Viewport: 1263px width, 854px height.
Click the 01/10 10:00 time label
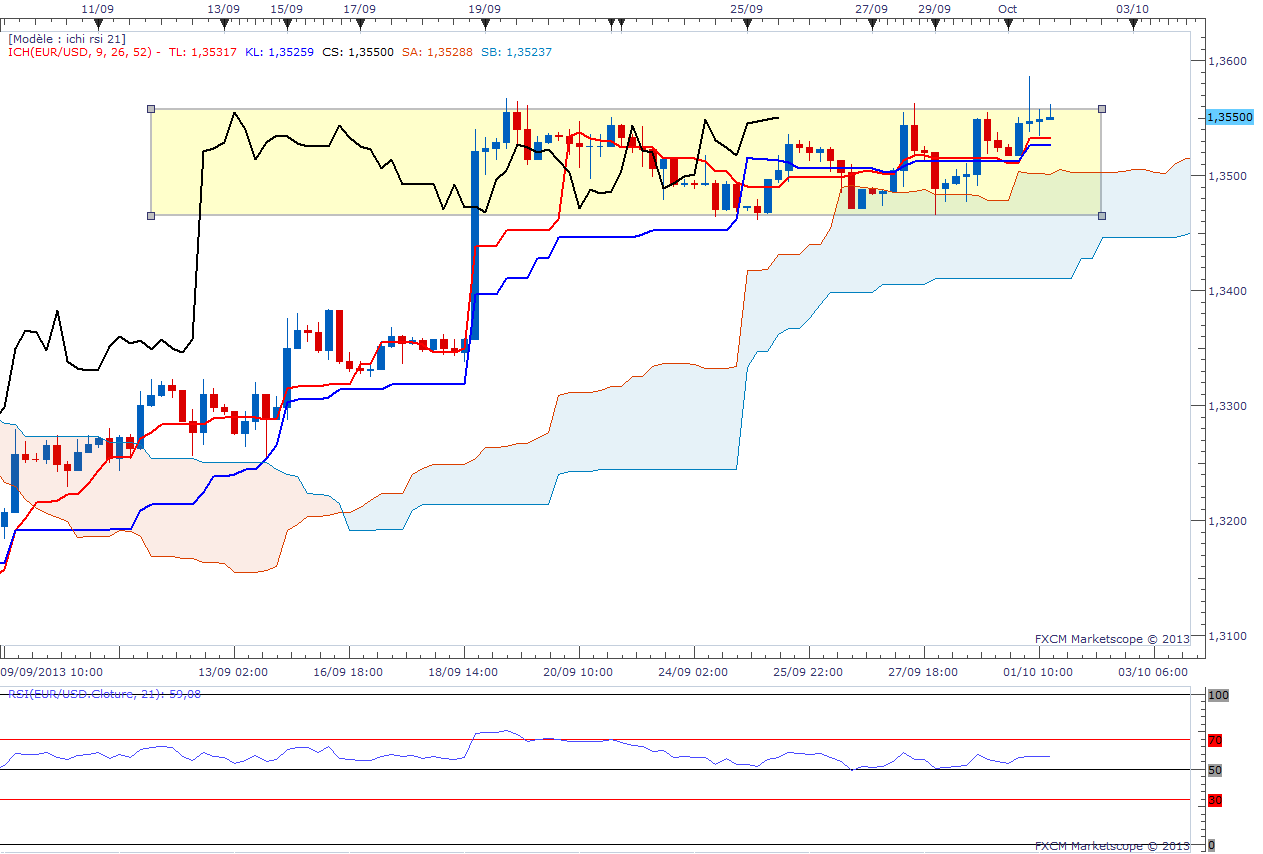point(1038,672)
